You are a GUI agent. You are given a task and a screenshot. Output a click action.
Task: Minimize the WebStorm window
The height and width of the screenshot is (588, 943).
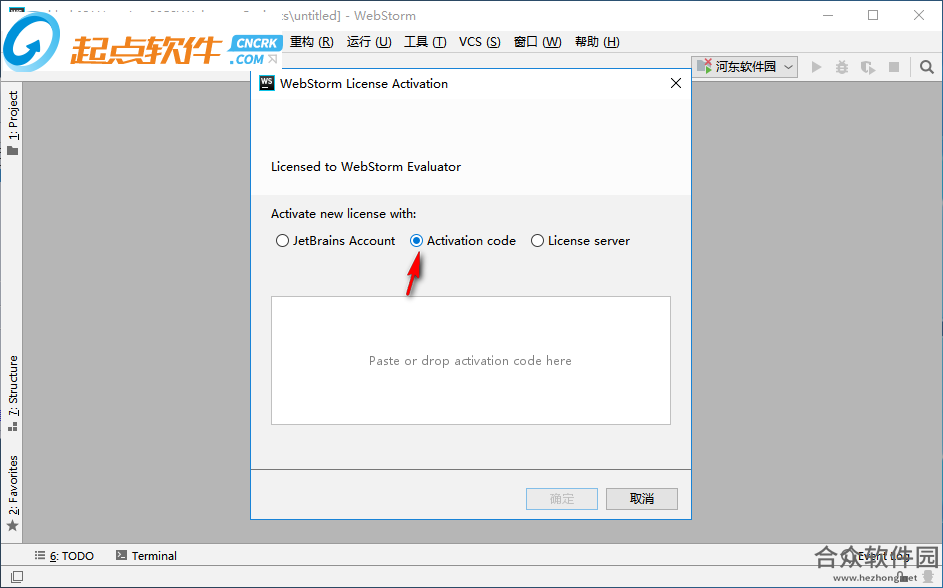(x=828, y=15)
